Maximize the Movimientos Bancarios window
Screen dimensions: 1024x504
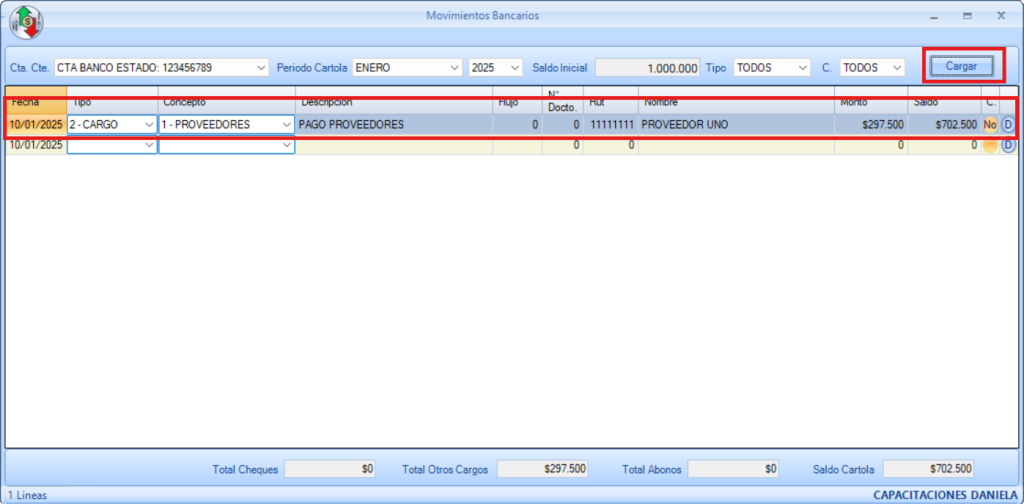(967, 16)
